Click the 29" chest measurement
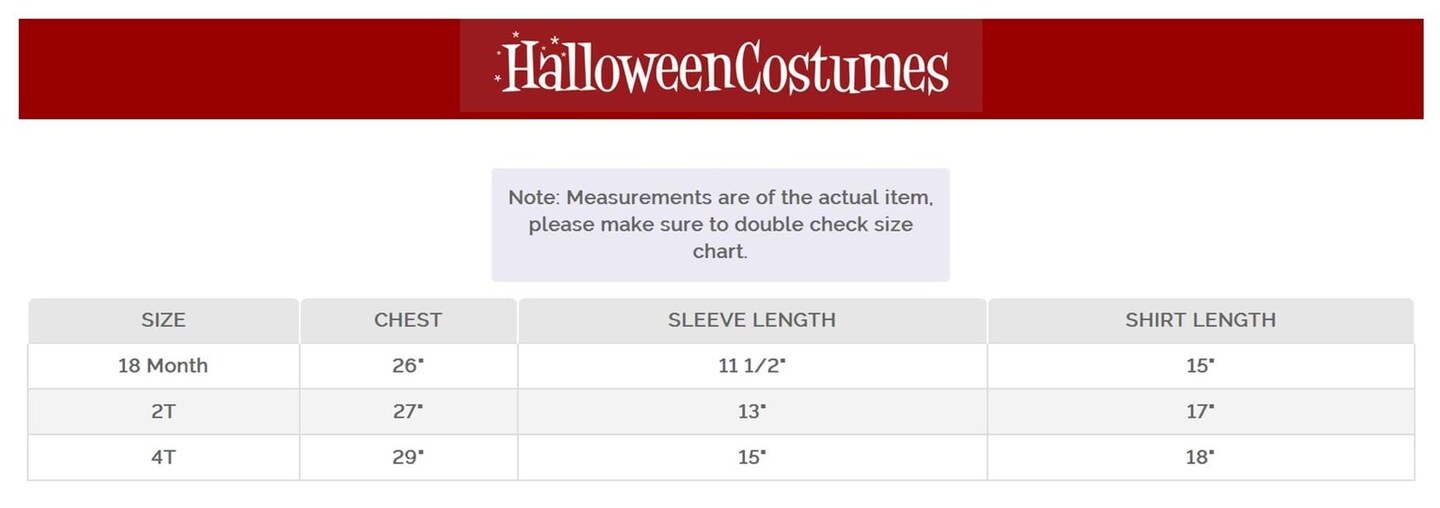The height and width of the screenshot is (508, 1440). [x=408, y=457]
